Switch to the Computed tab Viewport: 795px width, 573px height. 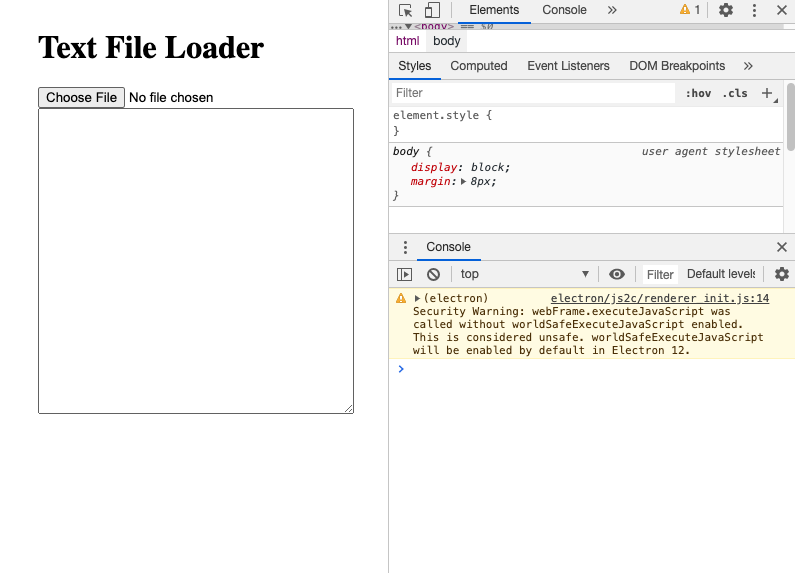pos(479,66)
